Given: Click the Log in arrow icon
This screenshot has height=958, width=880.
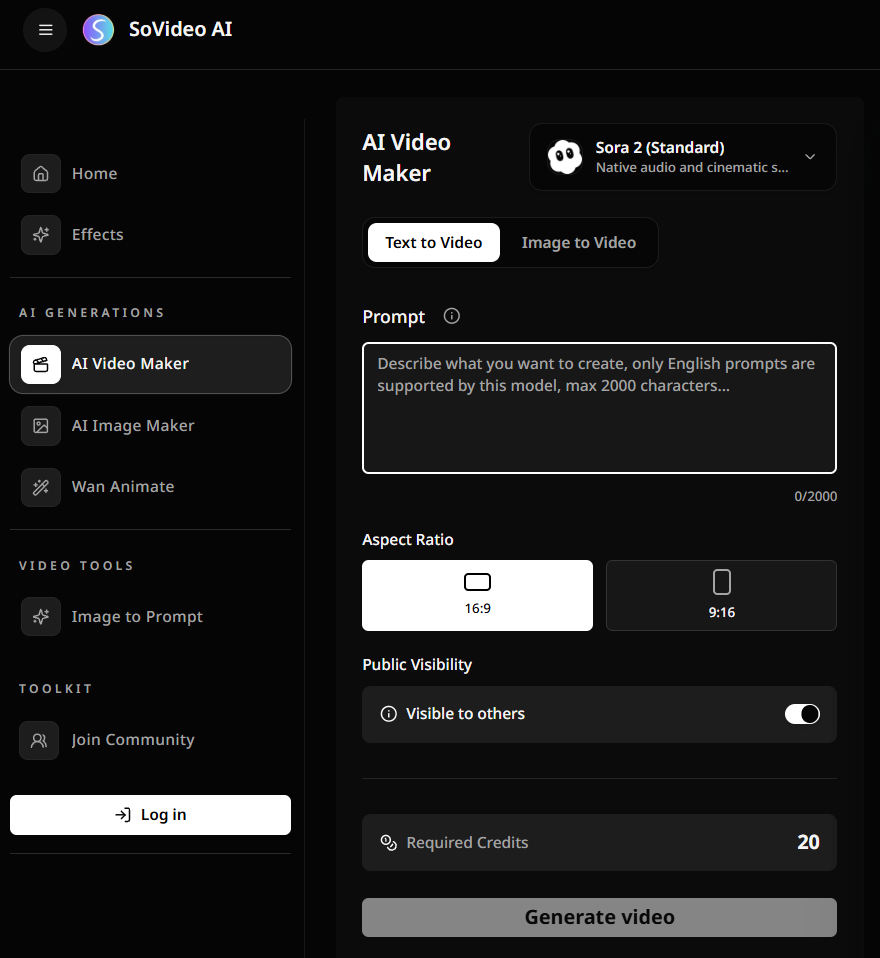Looking at the screenshot, I should click(123, 814).
